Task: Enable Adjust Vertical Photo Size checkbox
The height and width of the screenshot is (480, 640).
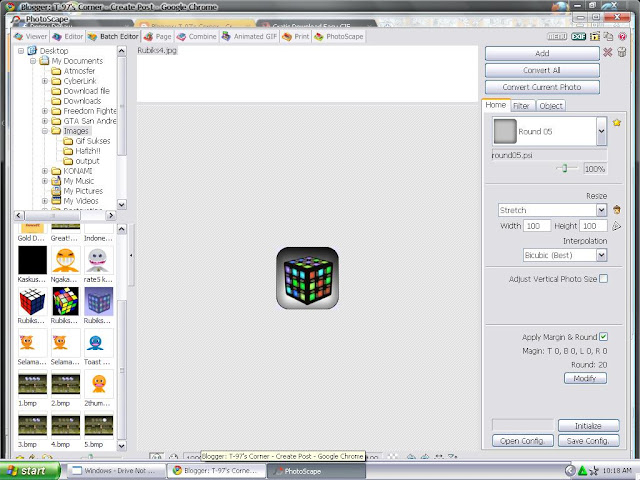Action: 603,279
